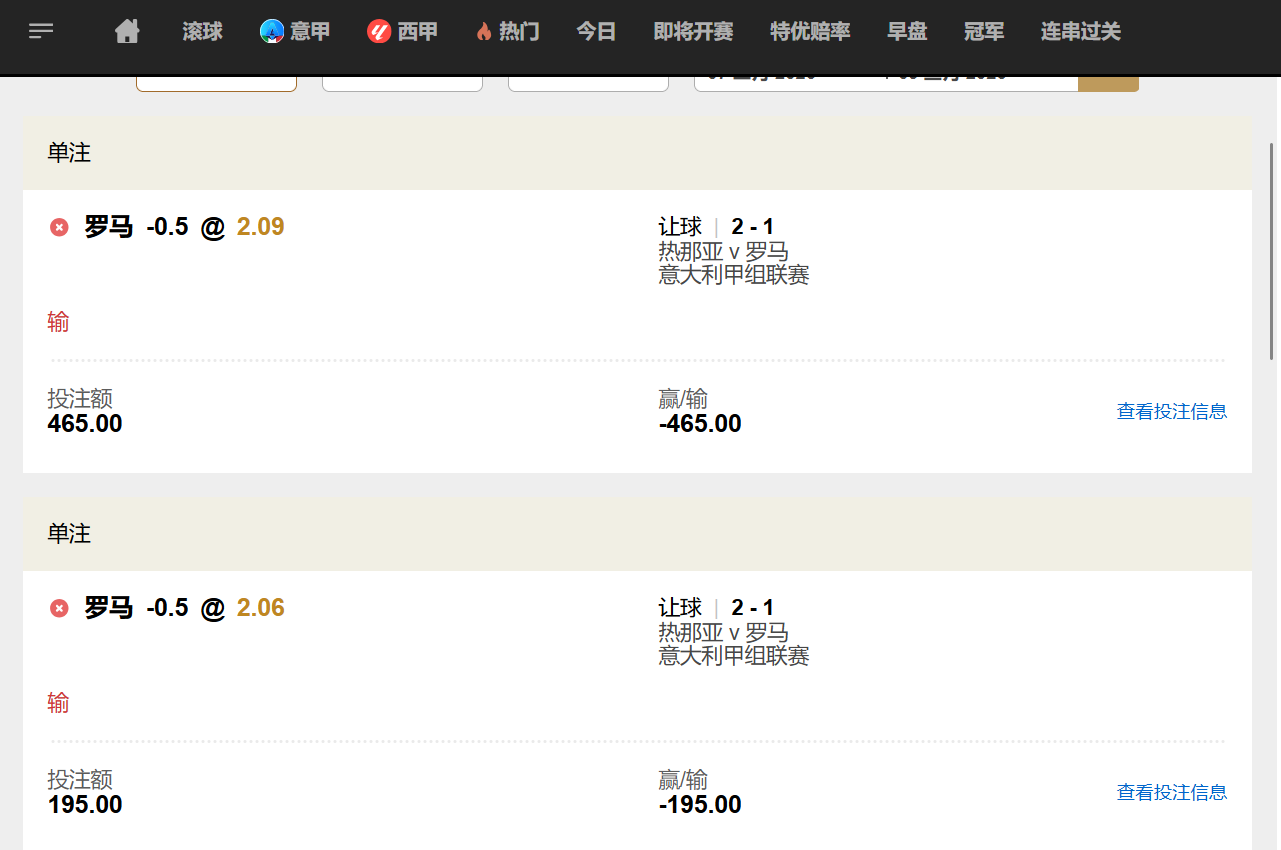
Task: Select the La Liga league logo icon
Action: click(x=378, y=31)
